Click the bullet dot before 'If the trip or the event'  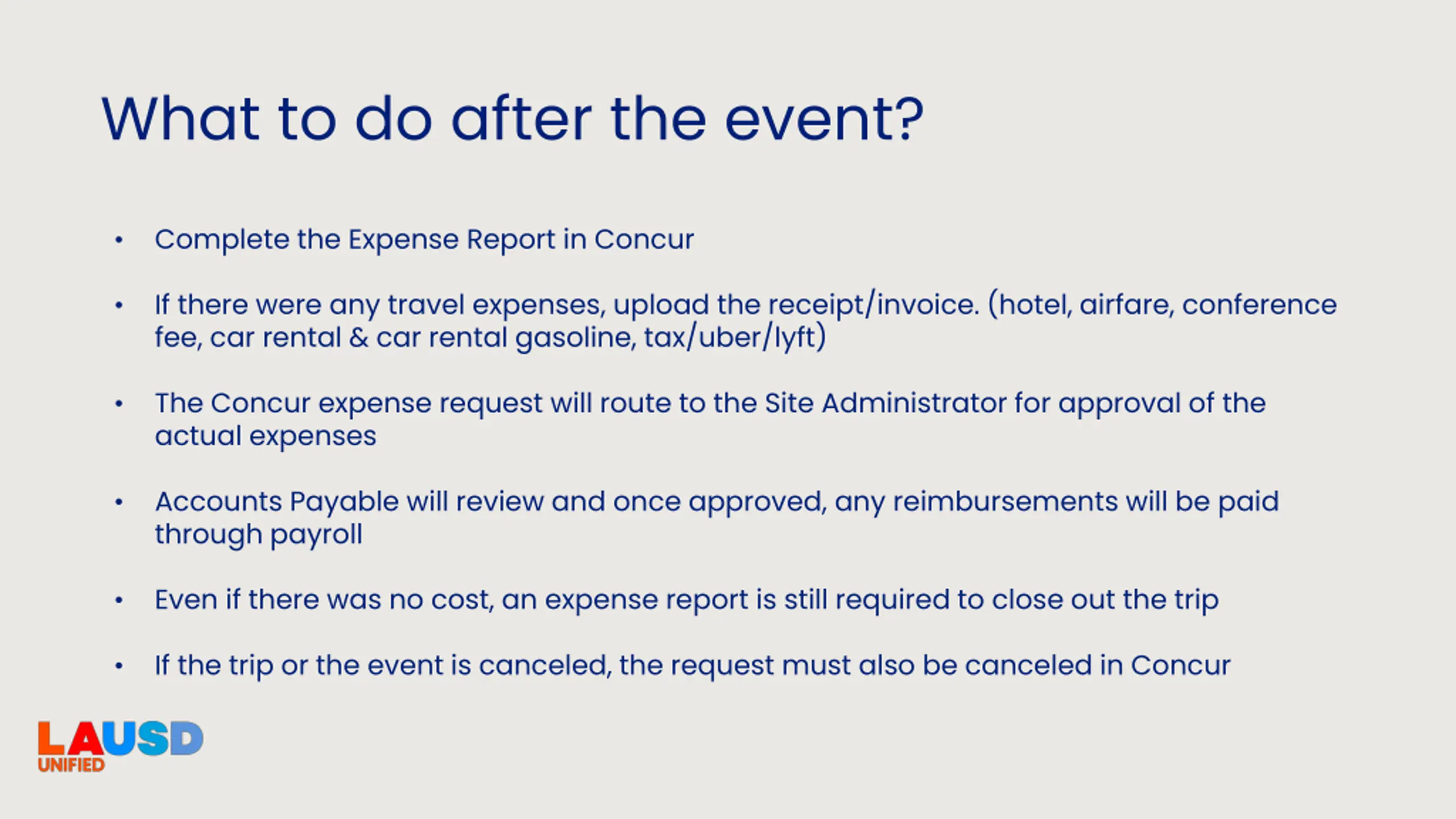point(119,666)
